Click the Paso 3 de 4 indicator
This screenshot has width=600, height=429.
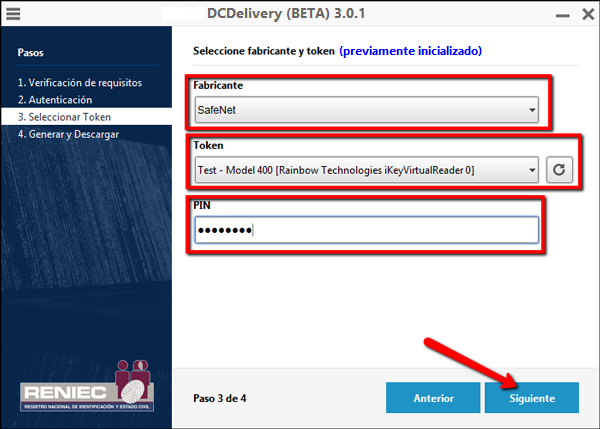tap(221, 397)
